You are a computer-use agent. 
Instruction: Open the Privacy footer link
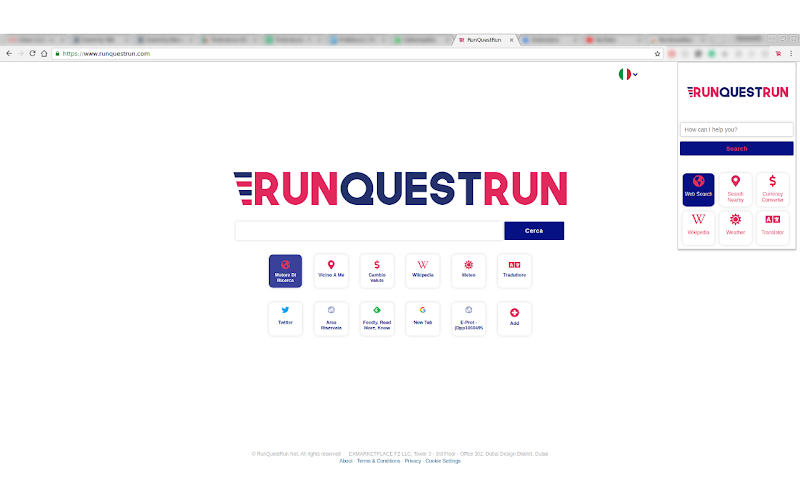[x=413, y=461]
